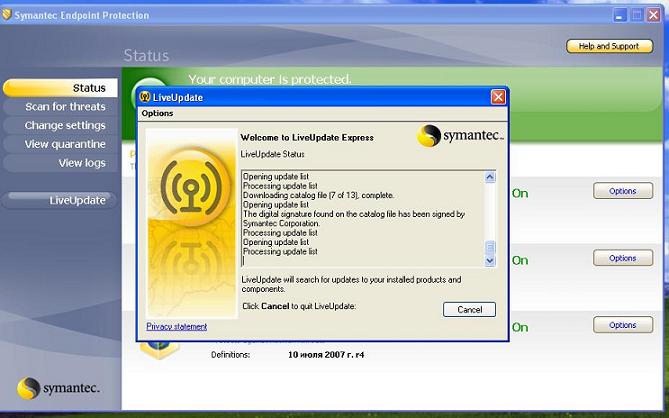
Task: Launch LiveUpdate from the sidebar
Action: [59, 200]
